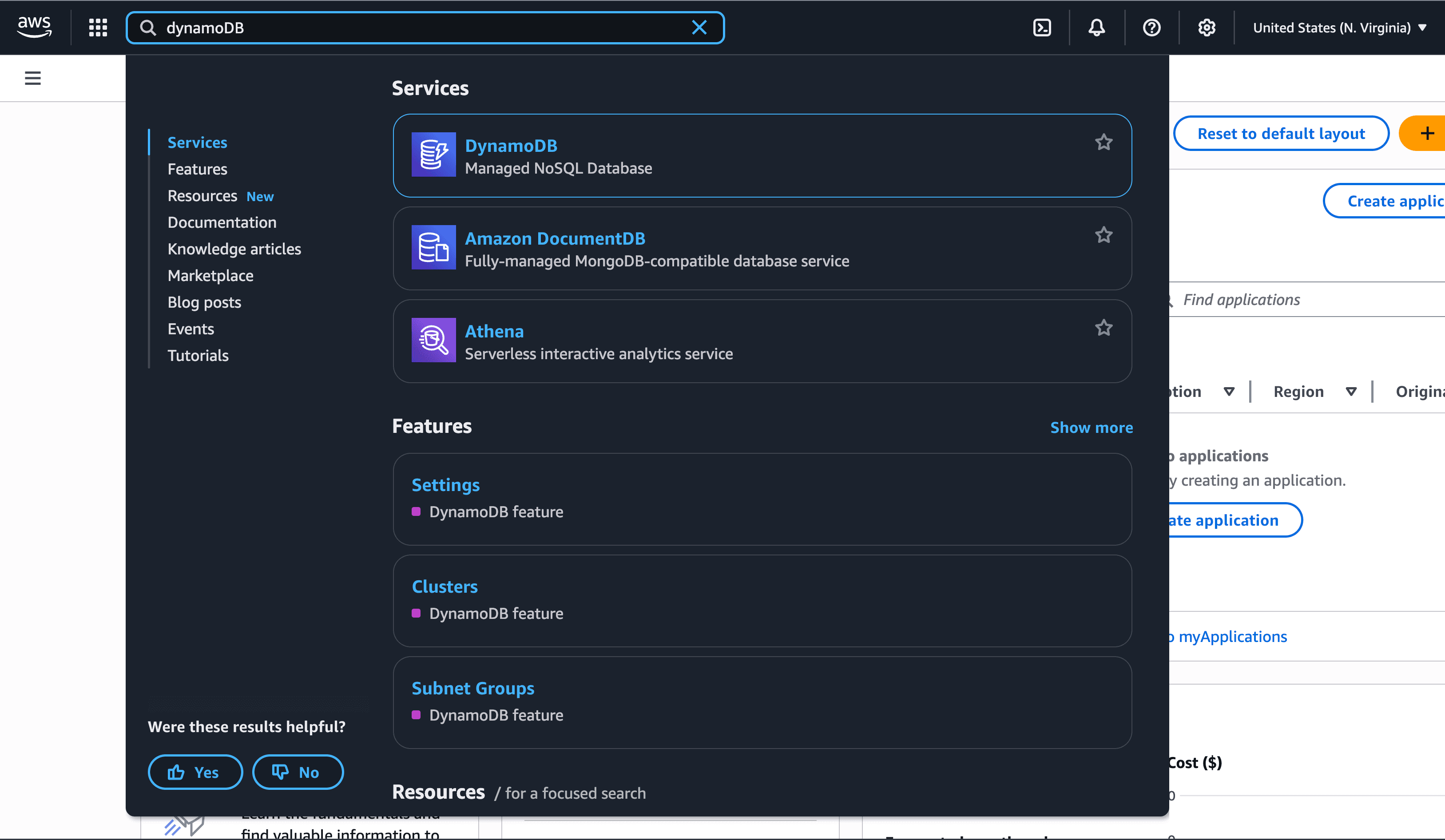Select the Knowledge articles category
The width and height of the screenshot is (1445, 840).
point(234,249)
